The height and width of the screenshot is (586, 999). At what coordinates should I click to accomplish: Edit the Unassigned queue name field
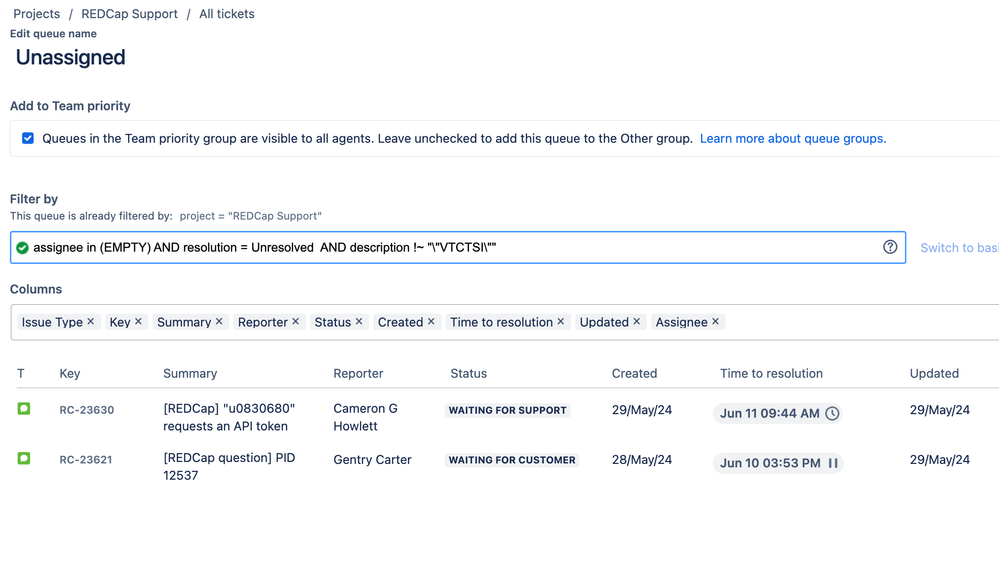point(71,57)
